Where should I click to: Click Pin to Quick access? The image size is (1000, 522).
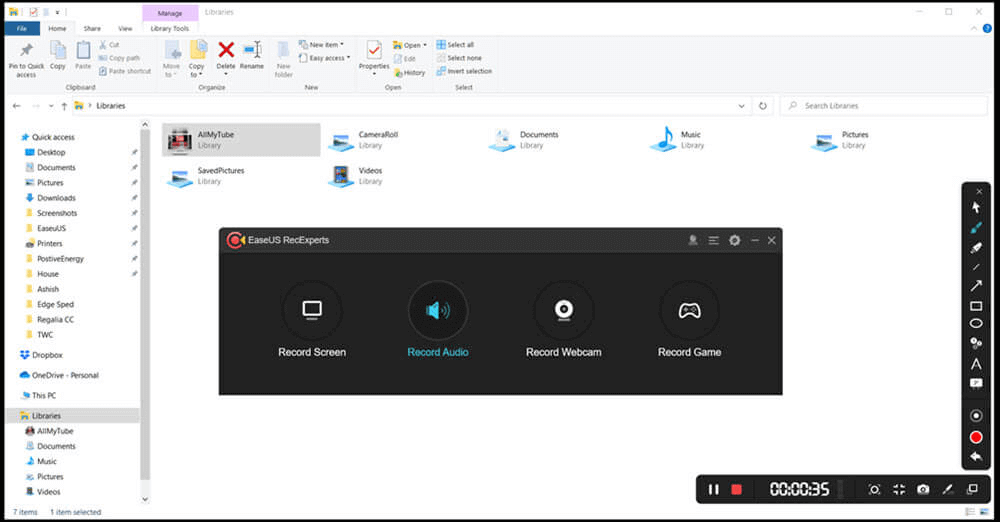(26, 59)
